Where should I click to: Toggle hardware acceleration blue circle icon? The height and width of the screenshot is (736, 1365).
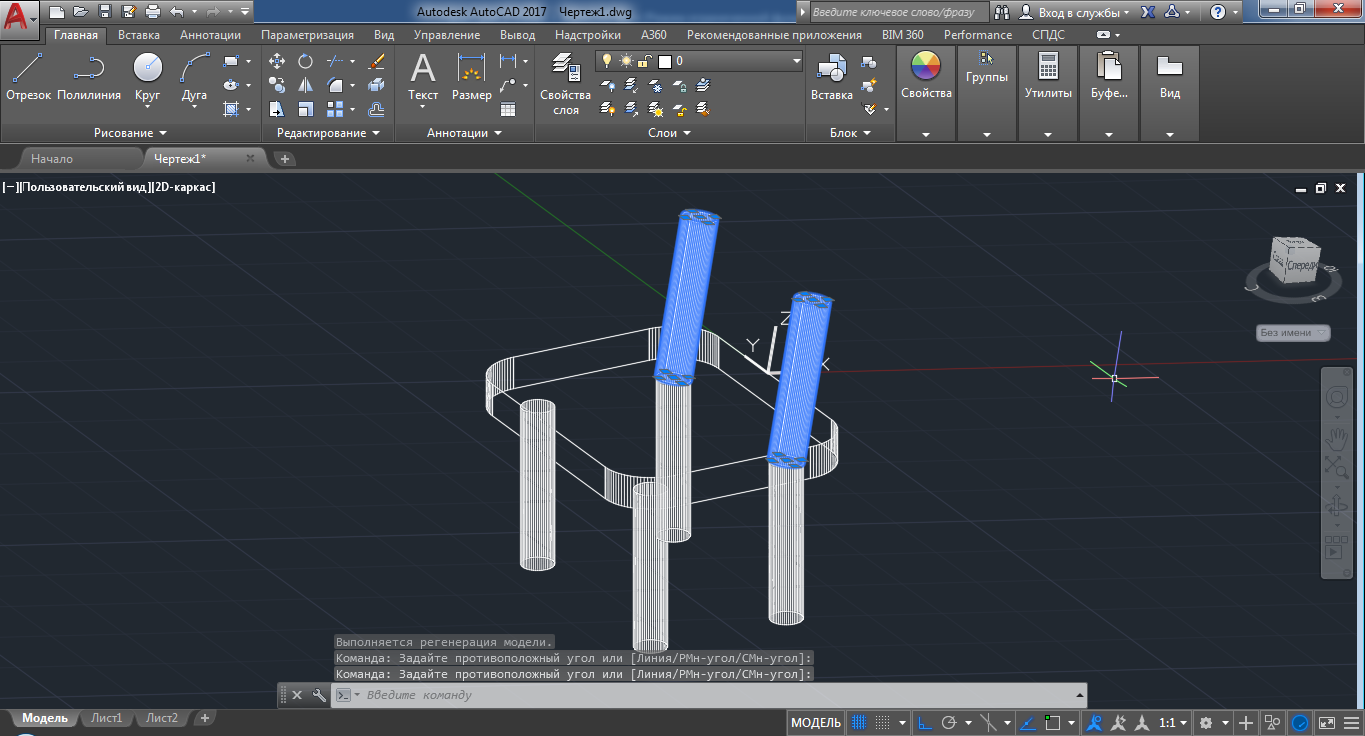pyautogui.click(x=1299, y=722)
